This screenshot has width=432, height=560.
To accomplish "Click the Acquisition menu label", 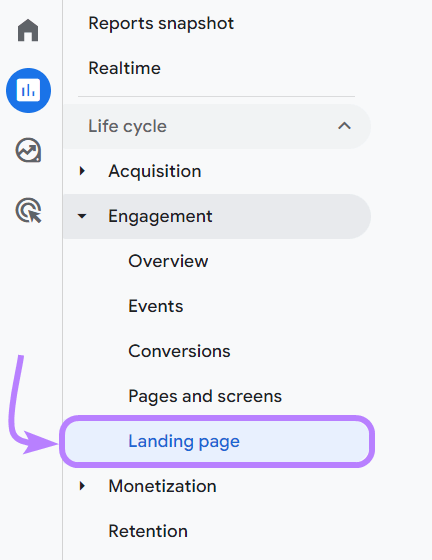I will pos(155,171).
